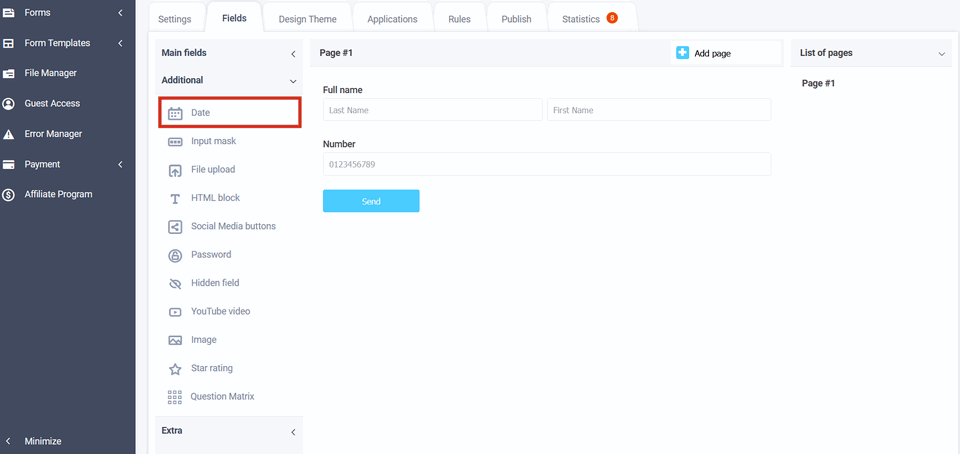Image resolution: width=960 pixels, height=454 pixels.
Task: Click the File upload icon
Action: [x=175, y=170]
